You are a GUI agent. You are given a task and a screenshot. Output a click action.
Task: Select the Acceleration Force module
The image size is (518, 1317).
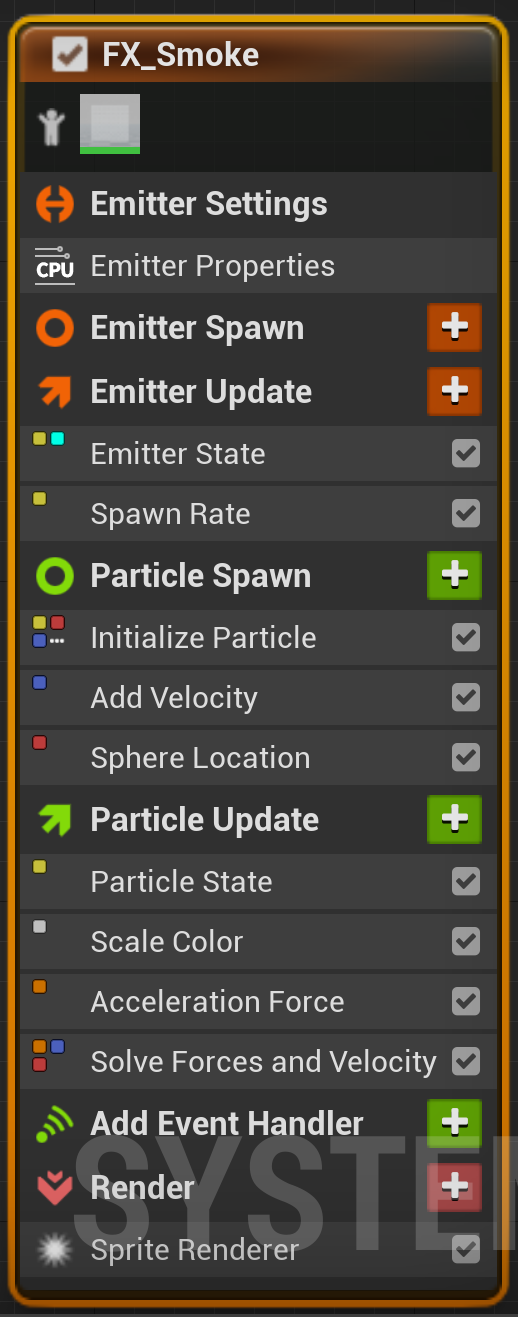pyautogui.click(x=258, y=1002)
